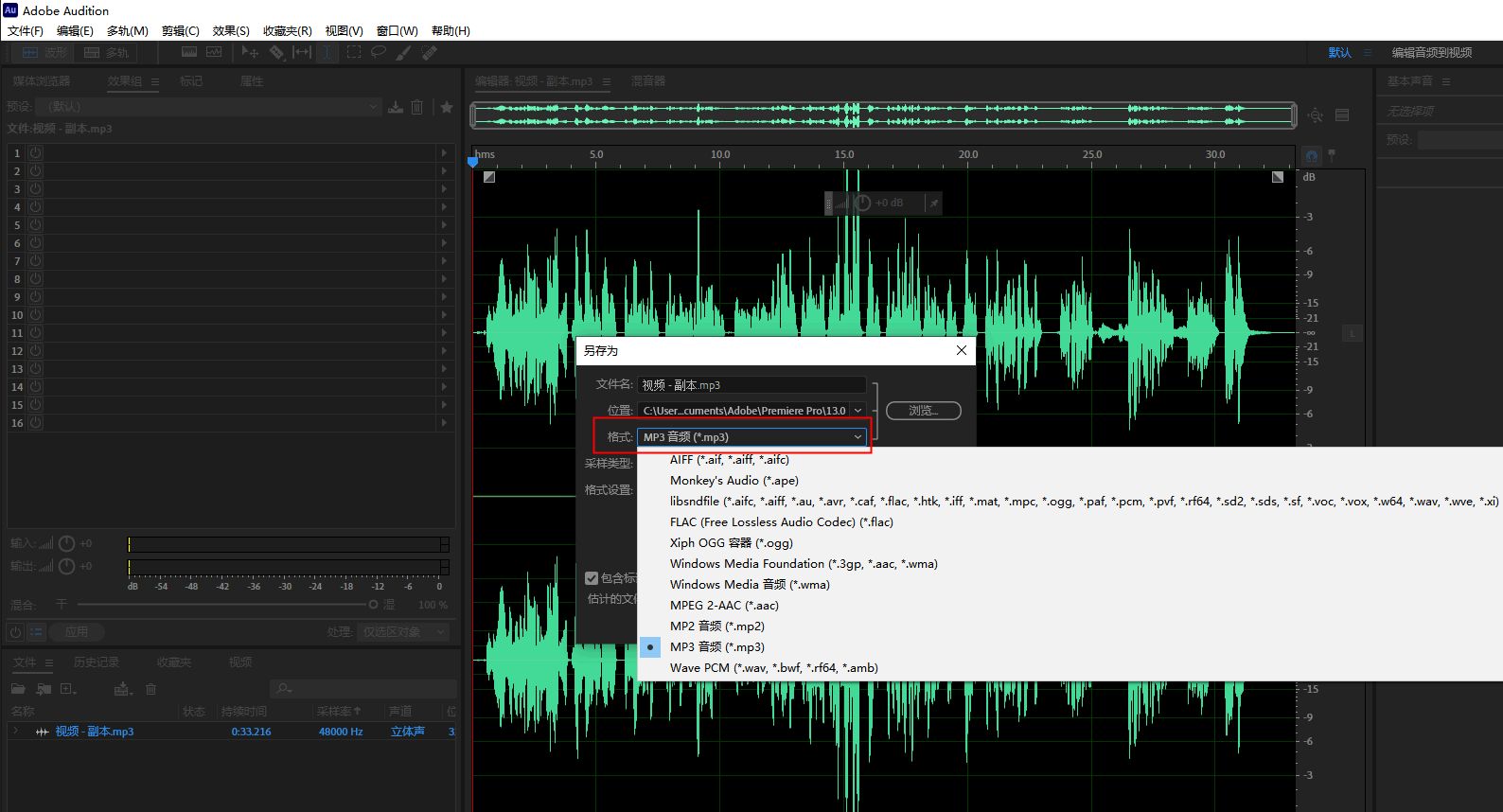The width and height of the screenshot is (1503, 812).
Task: Open the Editor (编辑器) panel menu icon
Action: pyautogui.click(x=607, y=81)
